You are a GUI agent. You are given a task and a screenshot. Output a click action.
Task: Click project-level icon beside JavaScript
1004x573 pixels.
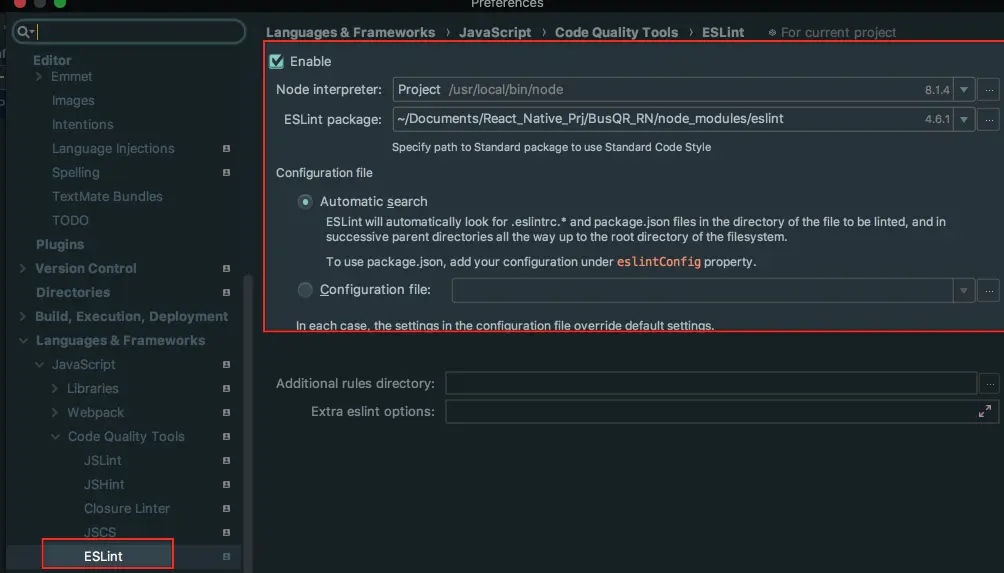(x=226, y=365)
